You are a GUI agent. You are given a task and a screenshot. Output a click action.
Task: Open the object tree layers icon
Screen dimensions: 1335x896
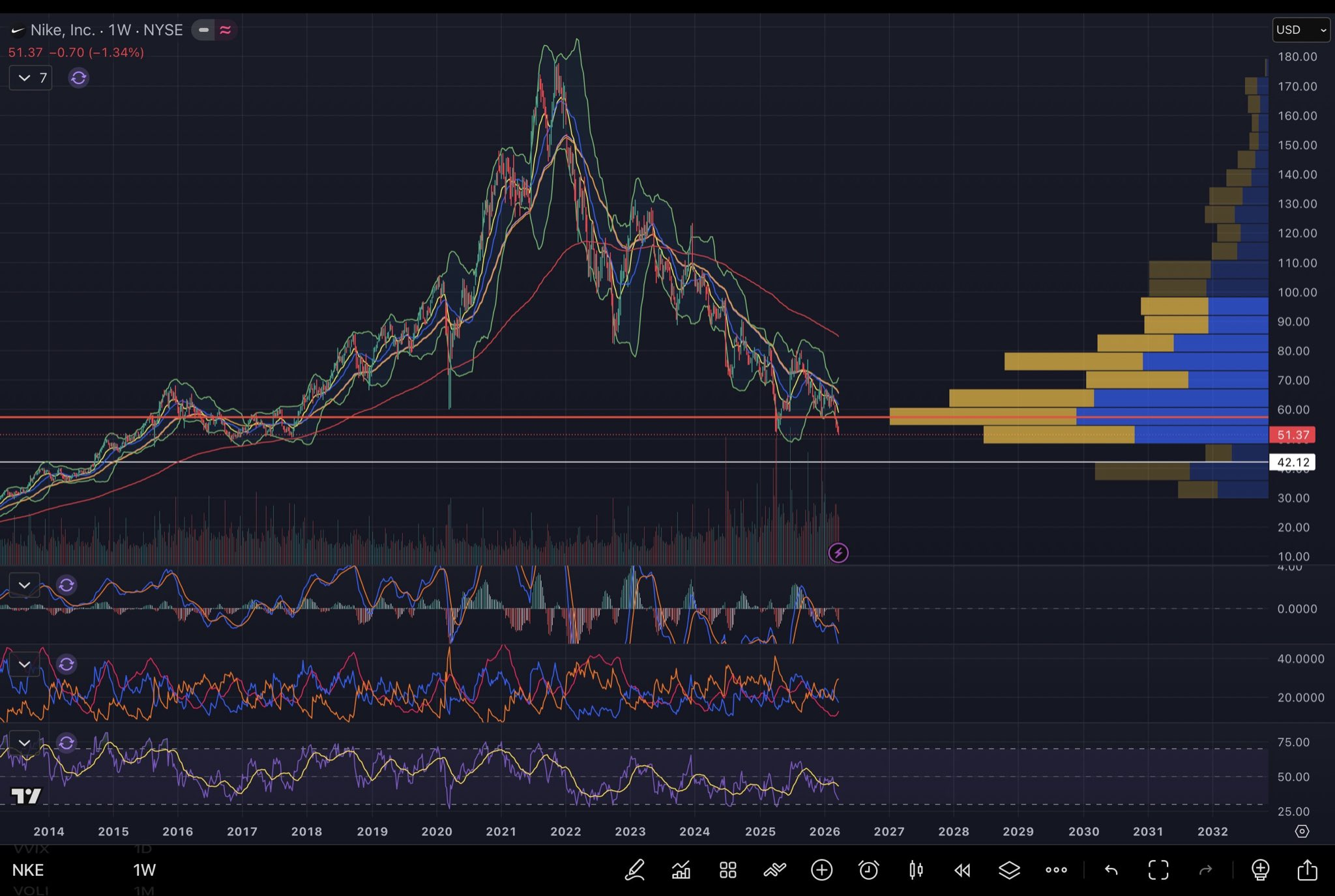click(x=1009, y=870)
